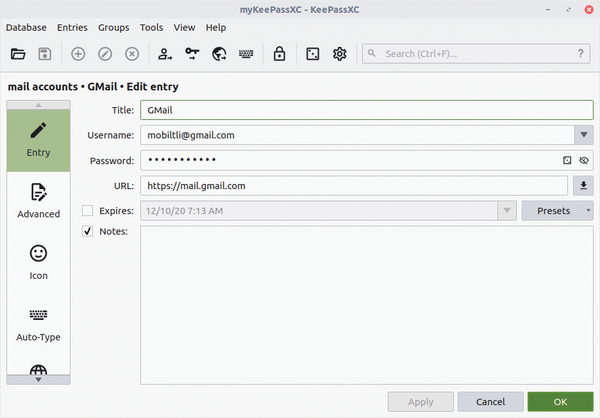The image size is (600, 418).
Task: Click inside the Notes text area
Action: click(367, 305)
